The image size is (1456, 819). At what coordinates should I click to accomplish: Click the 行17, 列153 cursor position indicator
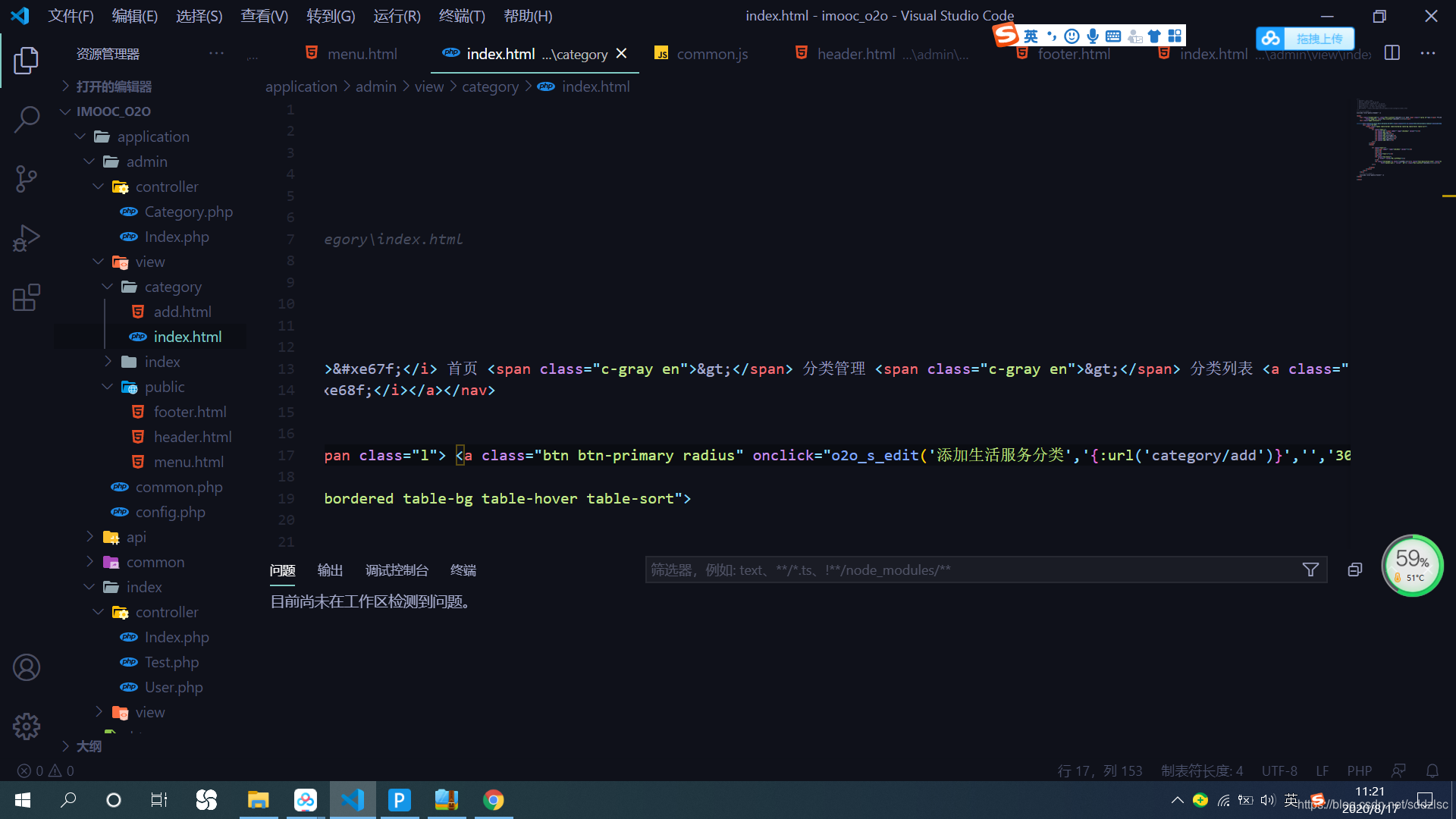(1100, 770)
